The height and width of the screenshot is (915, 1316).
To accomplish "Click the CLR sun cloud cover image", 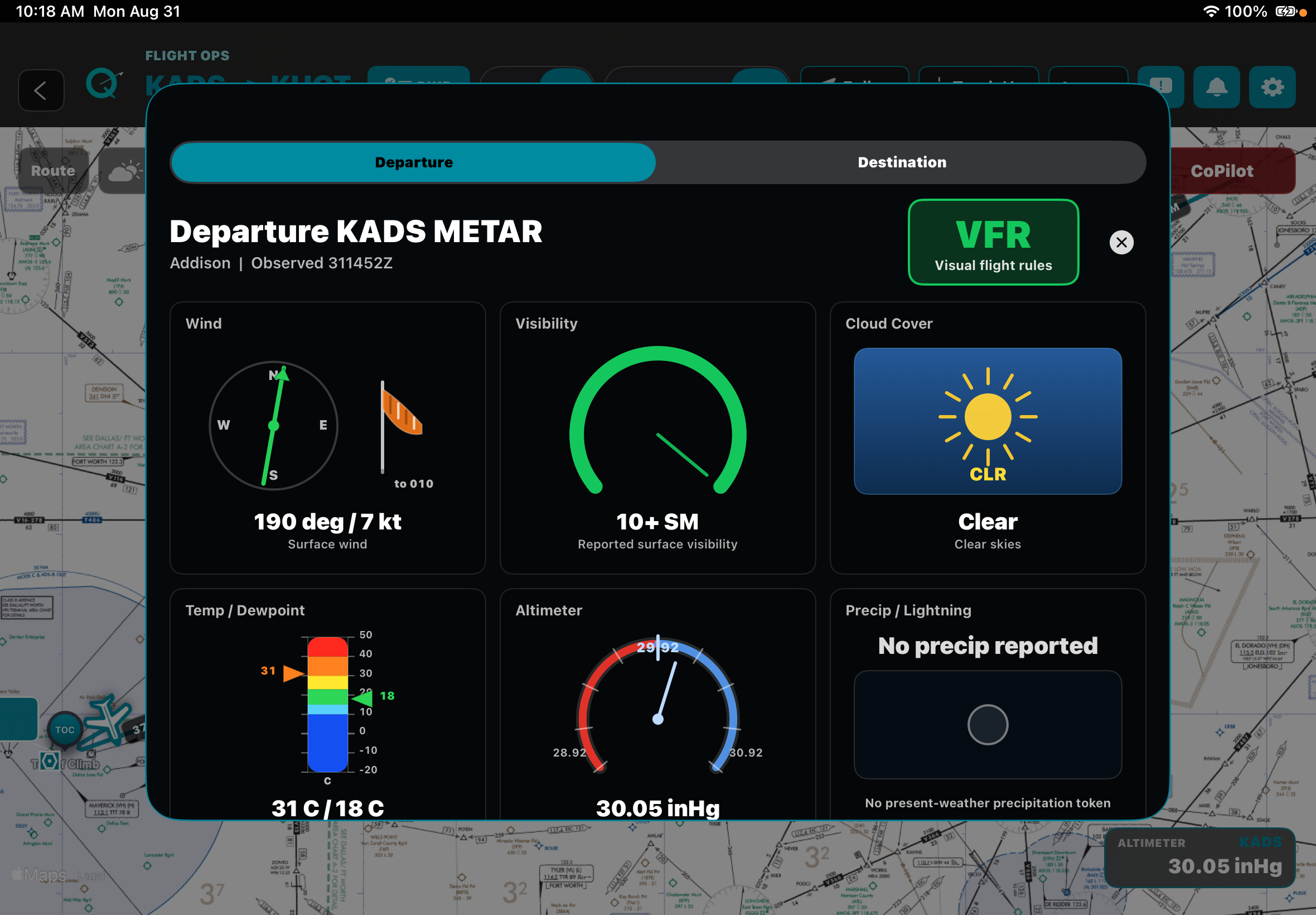I will click(x=987, y=421).
